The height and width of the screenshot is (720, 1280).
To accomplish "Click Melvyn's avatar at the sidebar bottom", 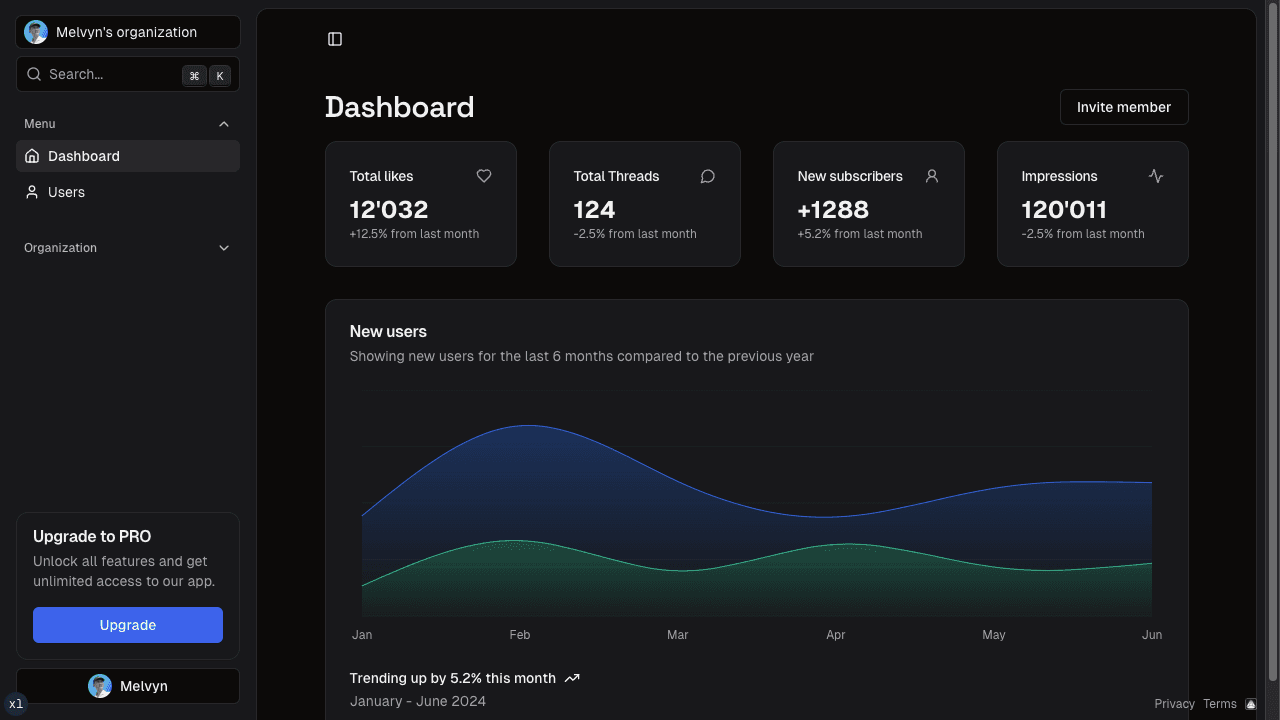I will click(x=100, y=686).
